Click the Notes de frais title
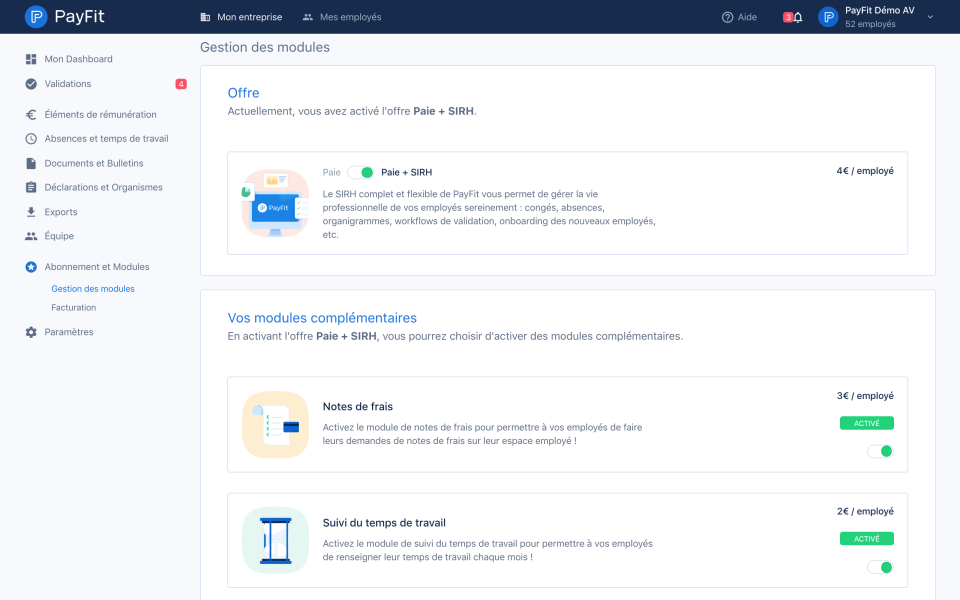This screenshot has width=960, height=600. point(358,407)
